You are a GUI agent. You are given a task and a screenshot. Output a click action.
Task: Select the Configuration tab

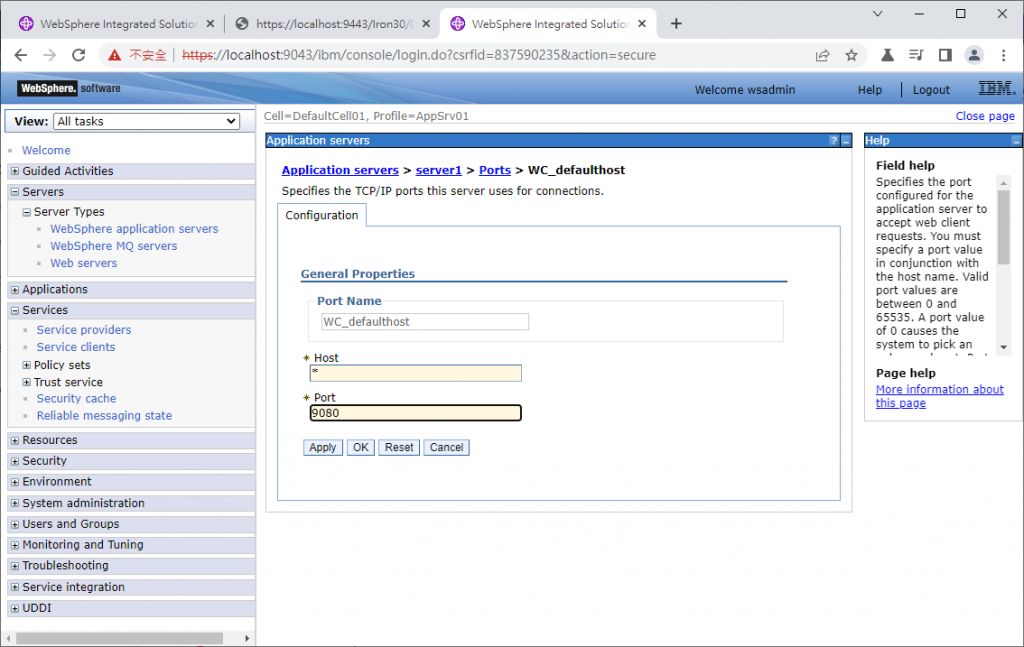click(x=321, y=215)
